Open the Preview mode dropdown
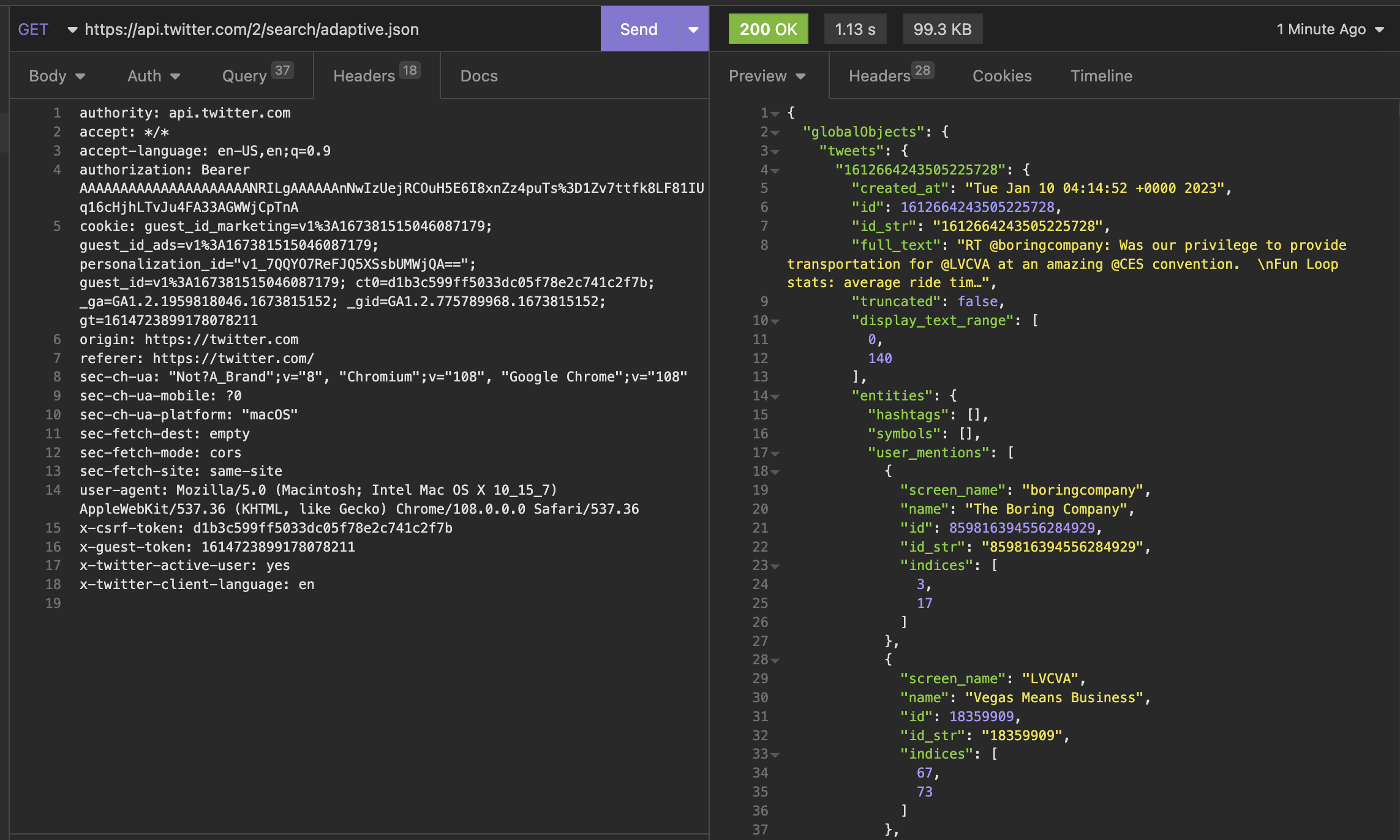 pyautogui.click(x=767, y=76)
